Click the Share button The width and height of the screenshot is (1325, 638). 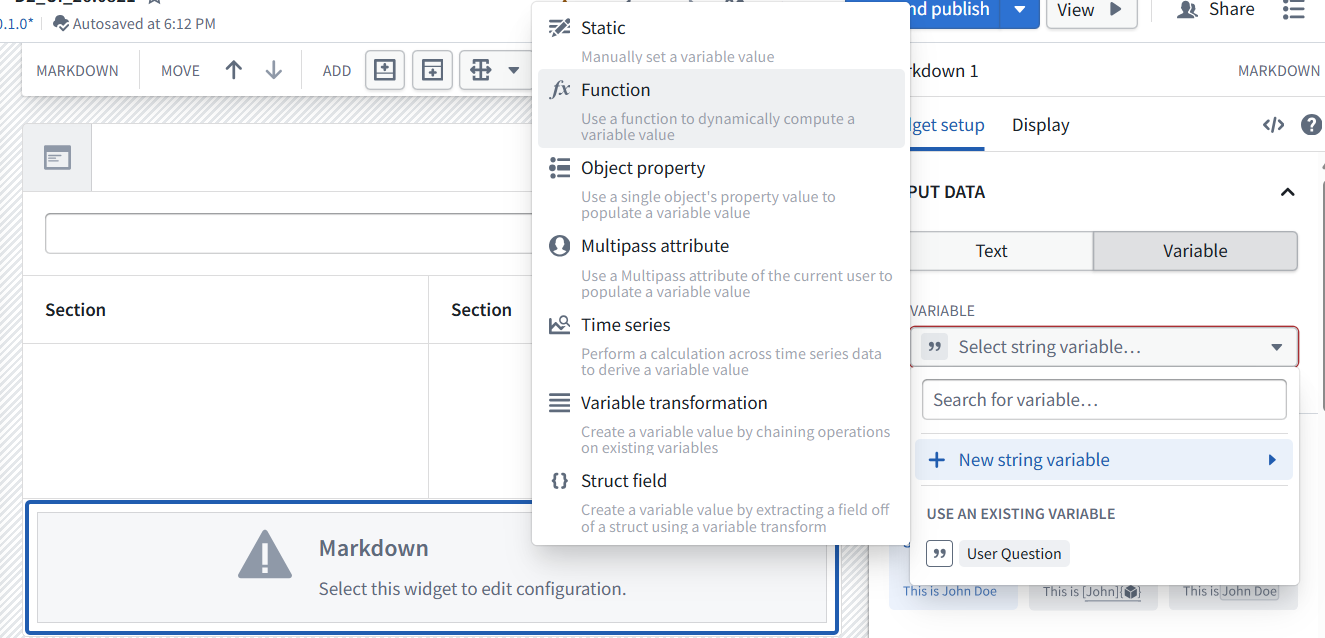pyautogui.click(x=1215, y=9)
